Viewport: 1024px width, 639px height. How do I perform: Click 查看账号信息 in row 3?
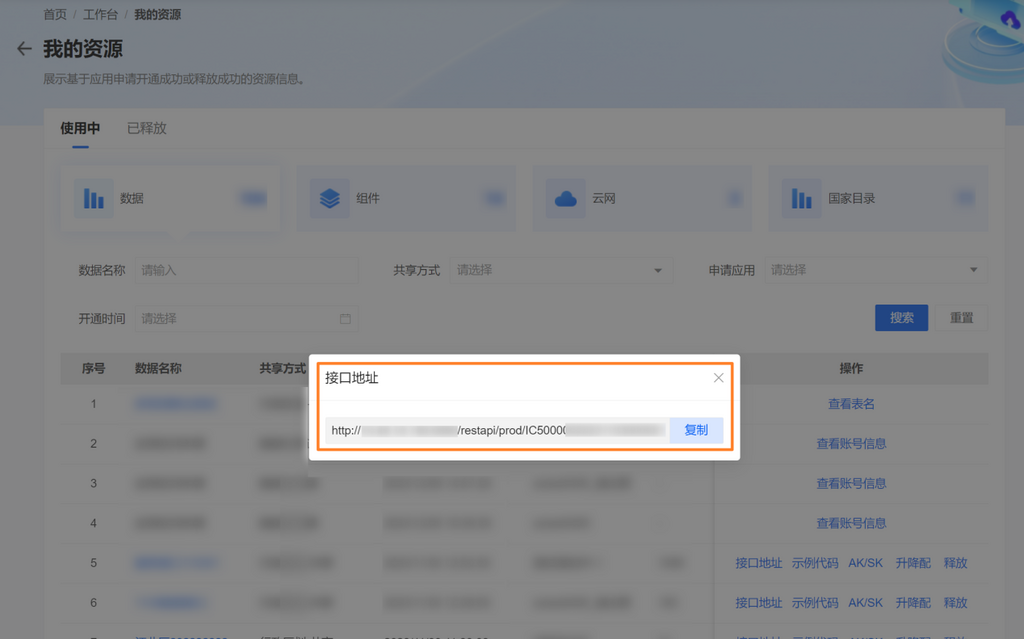point(851,483)
